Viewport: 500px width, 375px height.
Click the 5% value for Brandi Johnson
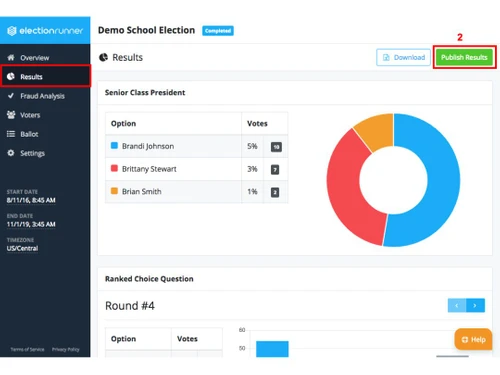[252, 146]
